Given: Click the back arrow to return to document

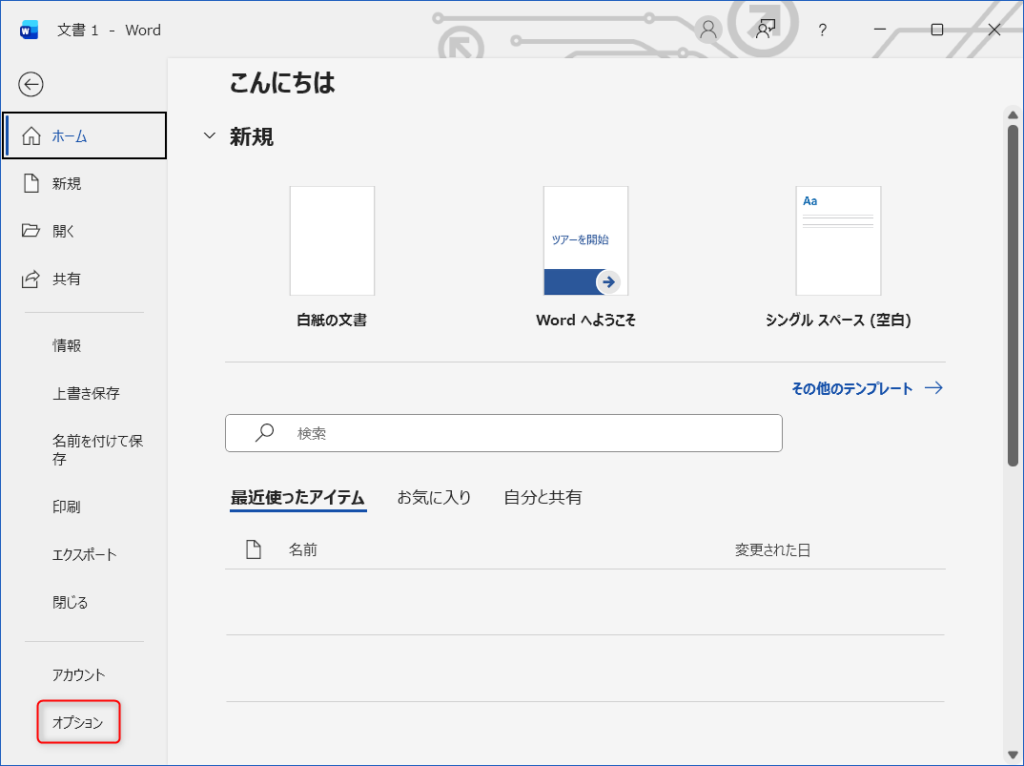Looking at the screenshot, I should (31, 85).
